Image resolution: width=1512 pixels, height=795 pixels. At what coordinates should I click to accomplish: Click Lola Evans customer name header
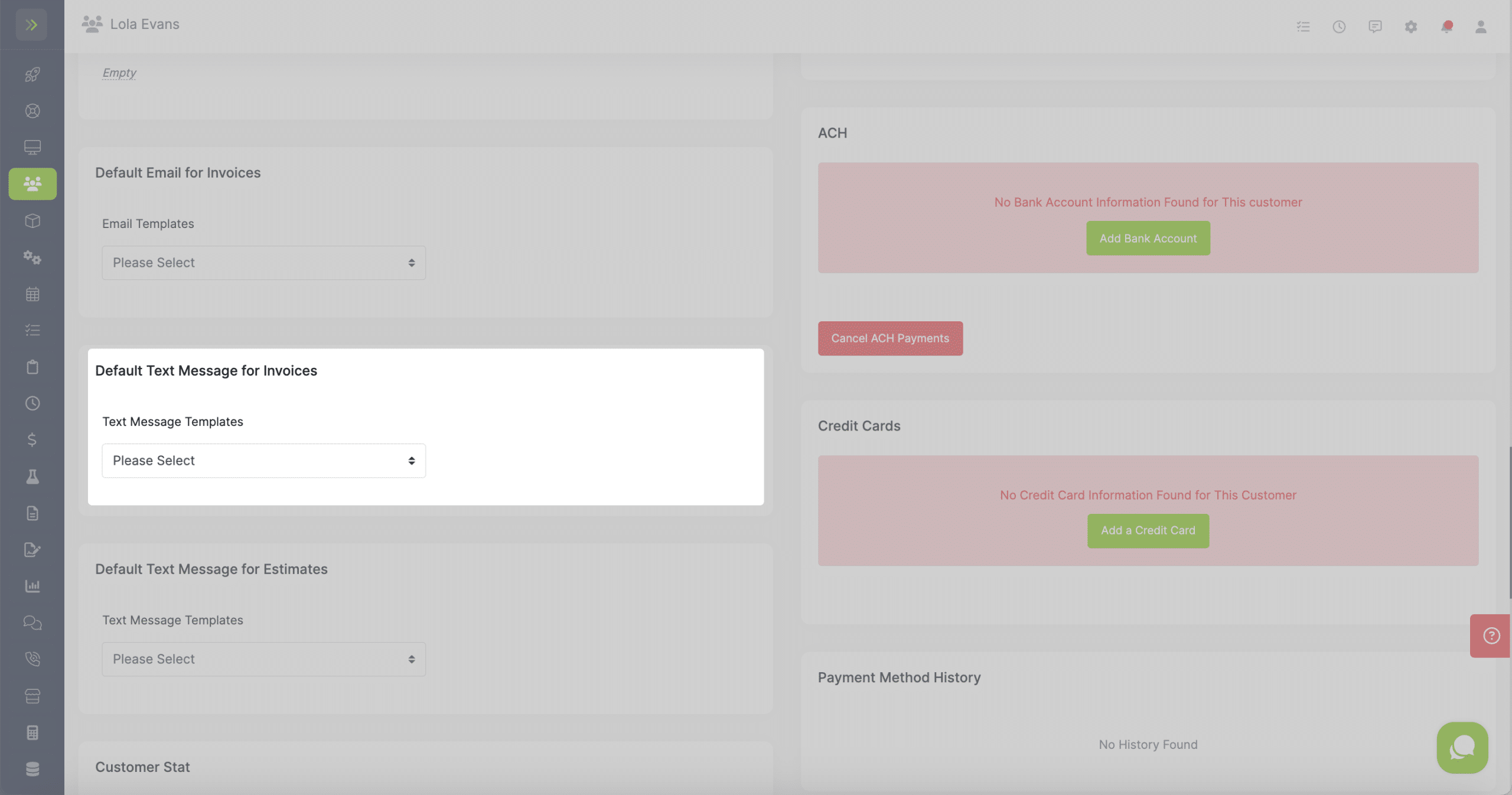[x=145, y=24]
